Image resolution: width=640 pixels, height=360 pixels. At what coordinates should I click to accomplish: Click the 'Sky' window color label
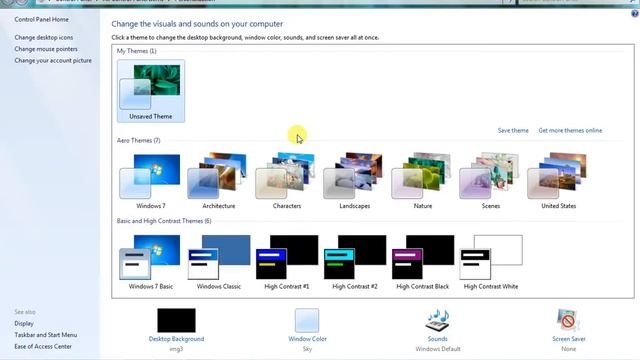307,349
